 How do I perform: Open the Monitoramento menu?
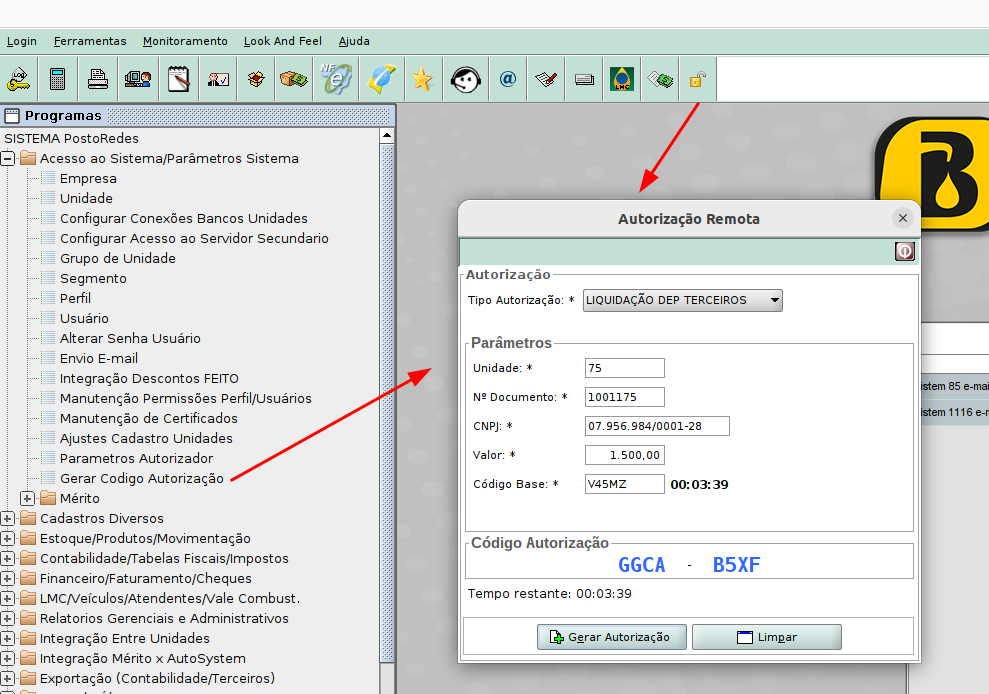point(185,41)
